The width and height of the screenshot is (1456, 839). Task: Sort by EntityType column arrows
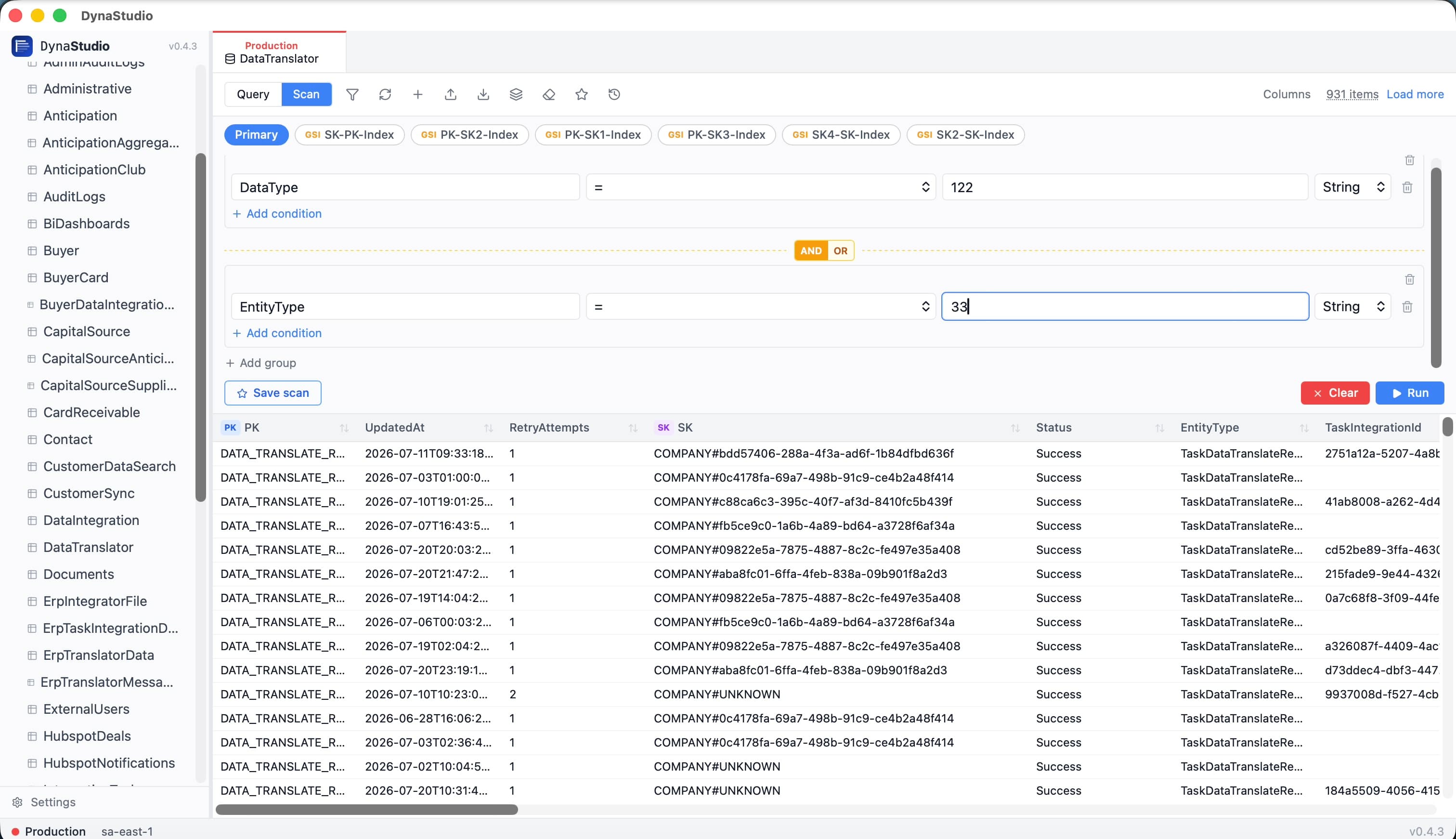click(x=1304, y=428)
